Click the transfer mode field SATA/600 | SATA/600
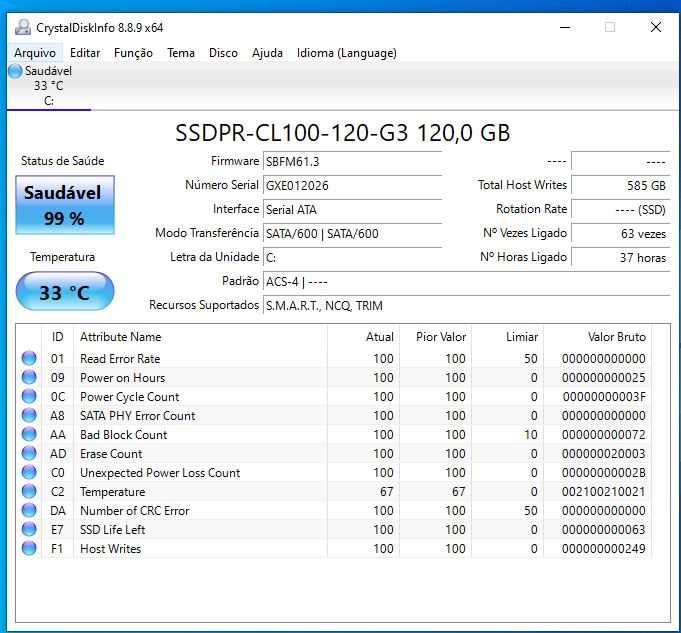Viewport: 681px width, 633px height. (x=352, y=233)
